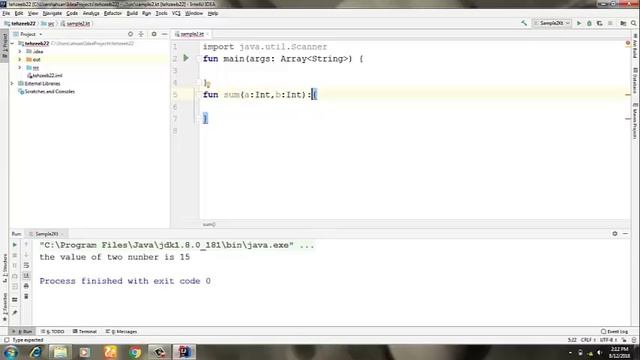The width and height of the screenshot is (640, 360).
Task: Open the Run menu
Action: click(x=147, y=13)
